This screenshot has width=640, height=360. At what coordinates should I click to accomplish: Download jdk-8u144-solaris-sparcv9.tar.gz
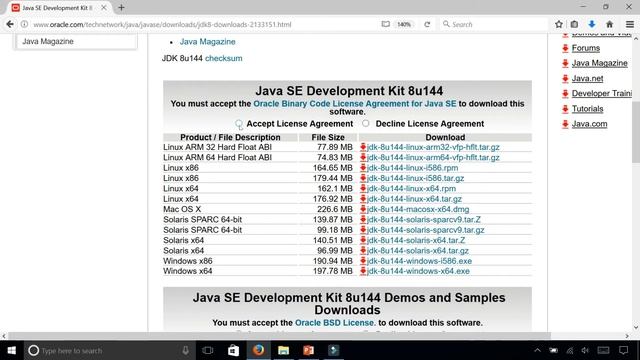click(426, 230)
